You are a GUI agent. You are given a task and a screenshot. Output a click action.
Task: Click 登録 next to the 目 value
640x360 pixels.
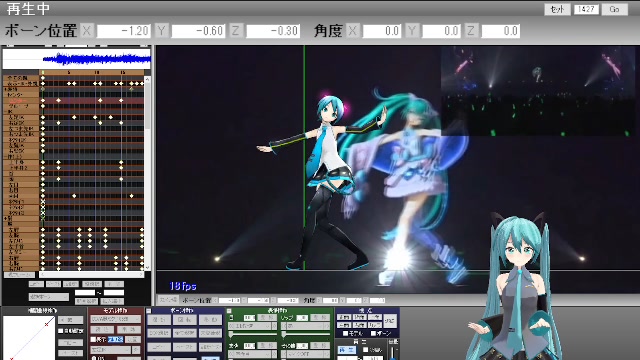267,318
